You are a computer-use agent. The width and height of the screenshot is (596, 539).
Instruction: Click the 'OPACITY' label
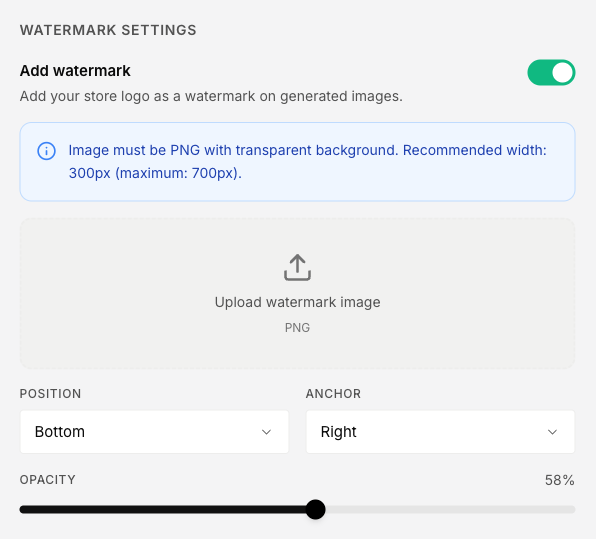click(x=48, y=480)
